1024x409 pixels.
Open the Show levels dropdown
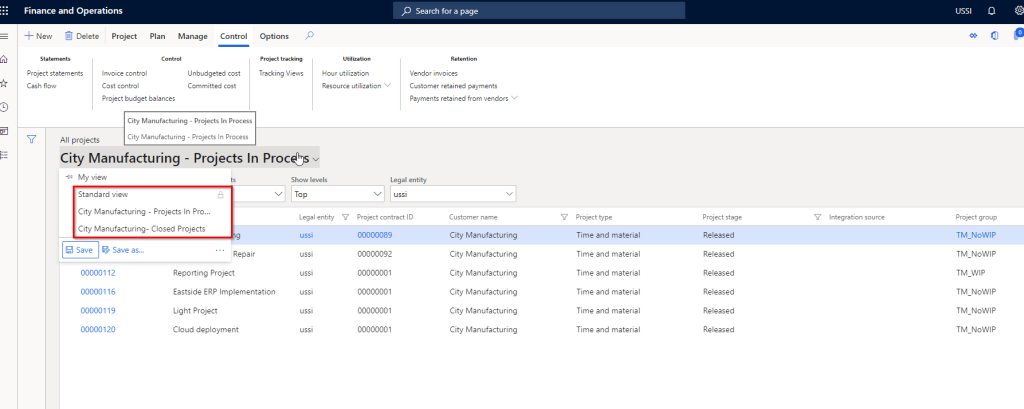click(x=337, y=193)
